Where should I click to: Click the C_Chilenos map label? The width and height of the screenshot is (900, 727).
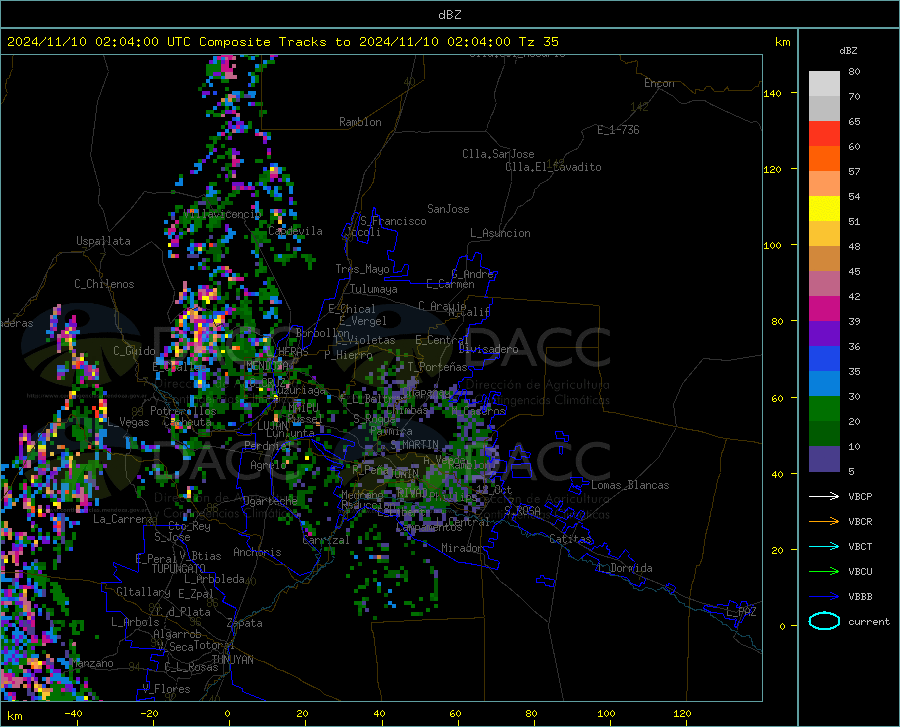104,284
